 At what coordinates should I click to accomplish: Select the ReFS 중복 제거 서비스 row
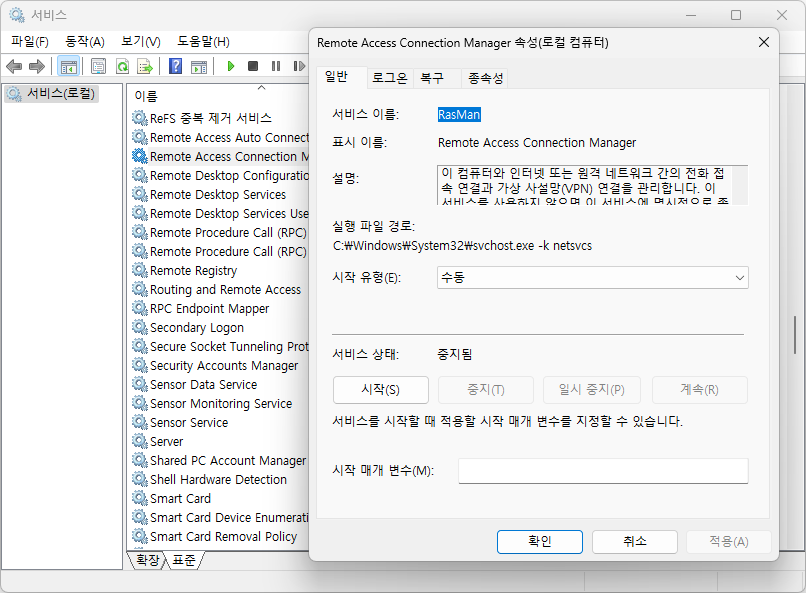tap(211, 118)
